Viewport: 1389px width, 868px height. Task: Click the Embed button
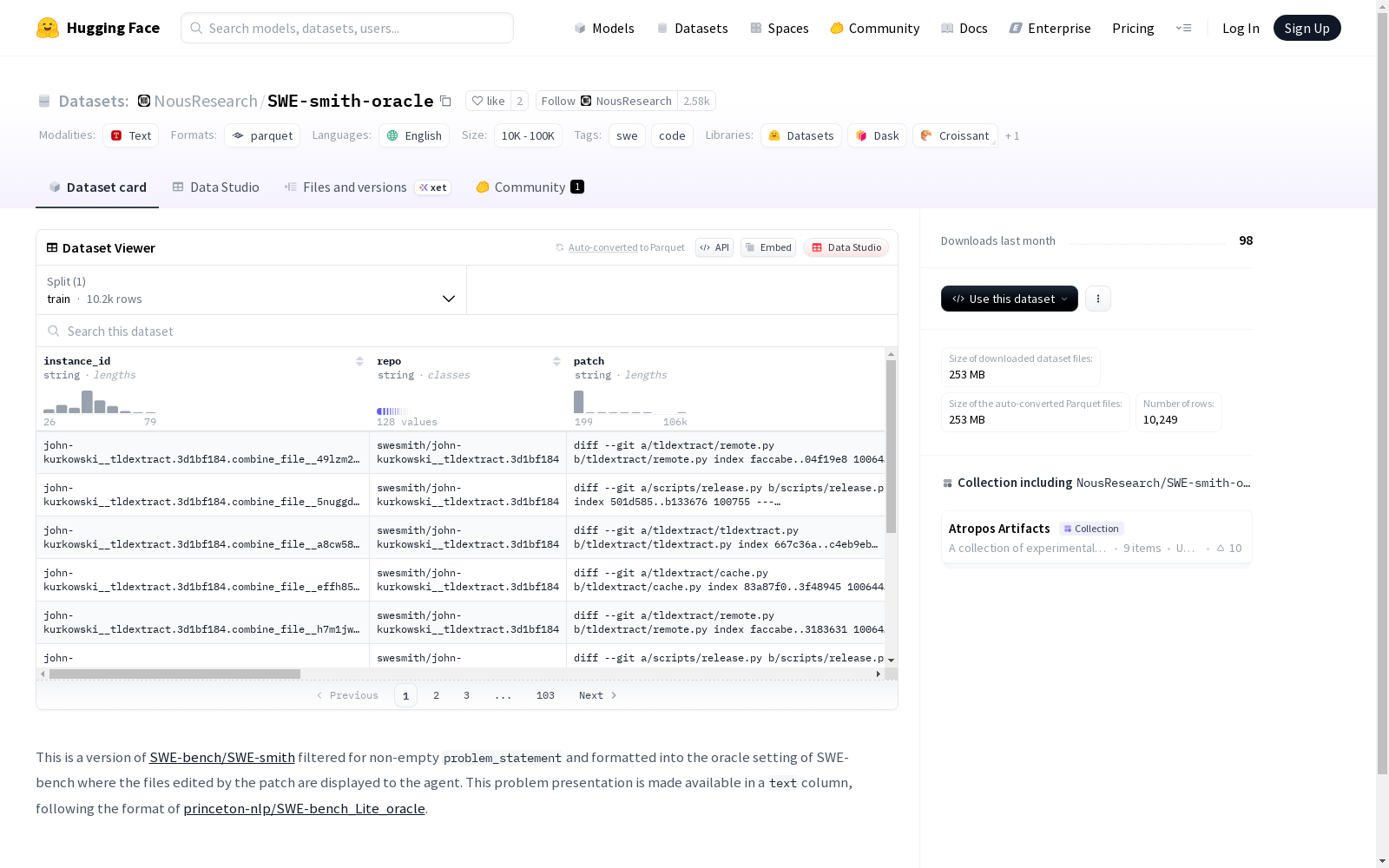click(x=768, y=247)
